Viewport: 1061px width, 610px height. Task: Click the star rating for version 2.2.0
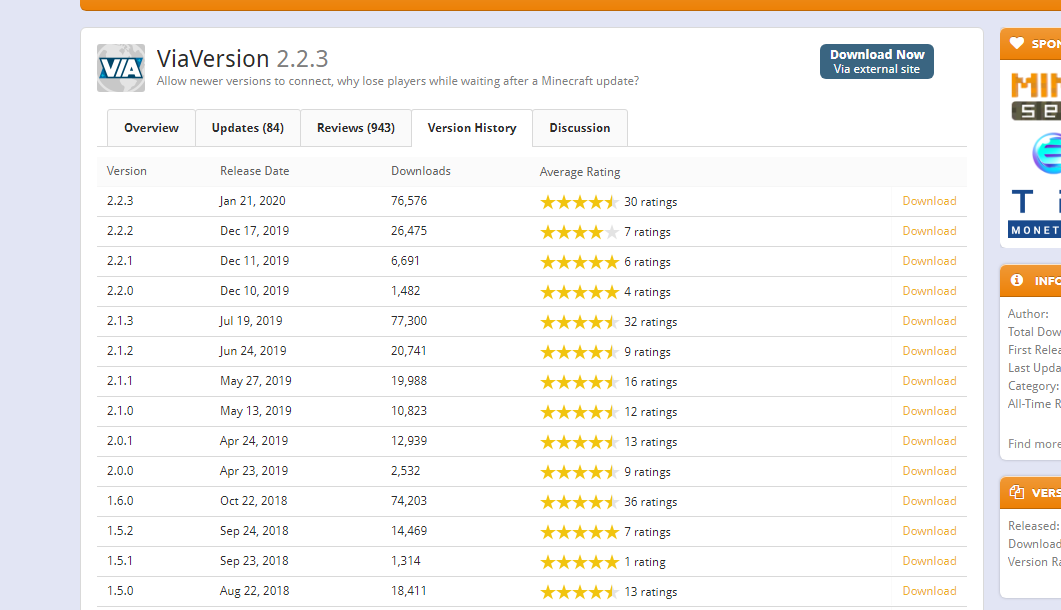coord(579,292)
